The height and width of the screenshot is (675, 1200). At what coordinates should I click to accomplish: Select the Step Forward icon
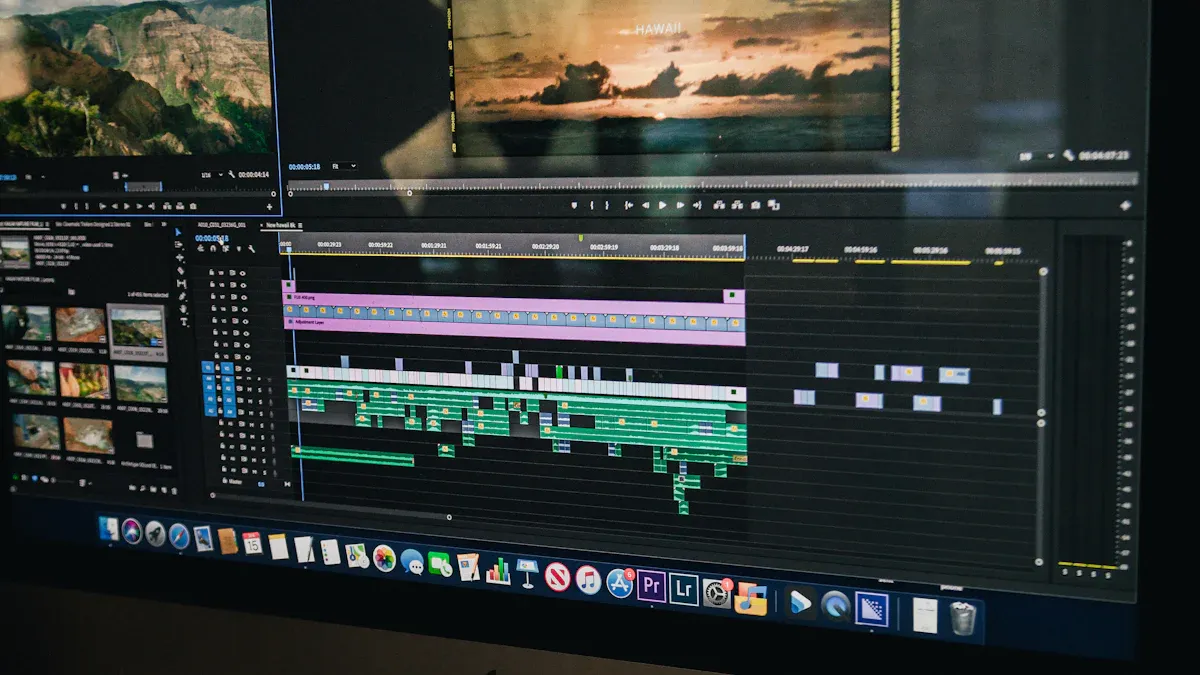[x=680, y=204]
